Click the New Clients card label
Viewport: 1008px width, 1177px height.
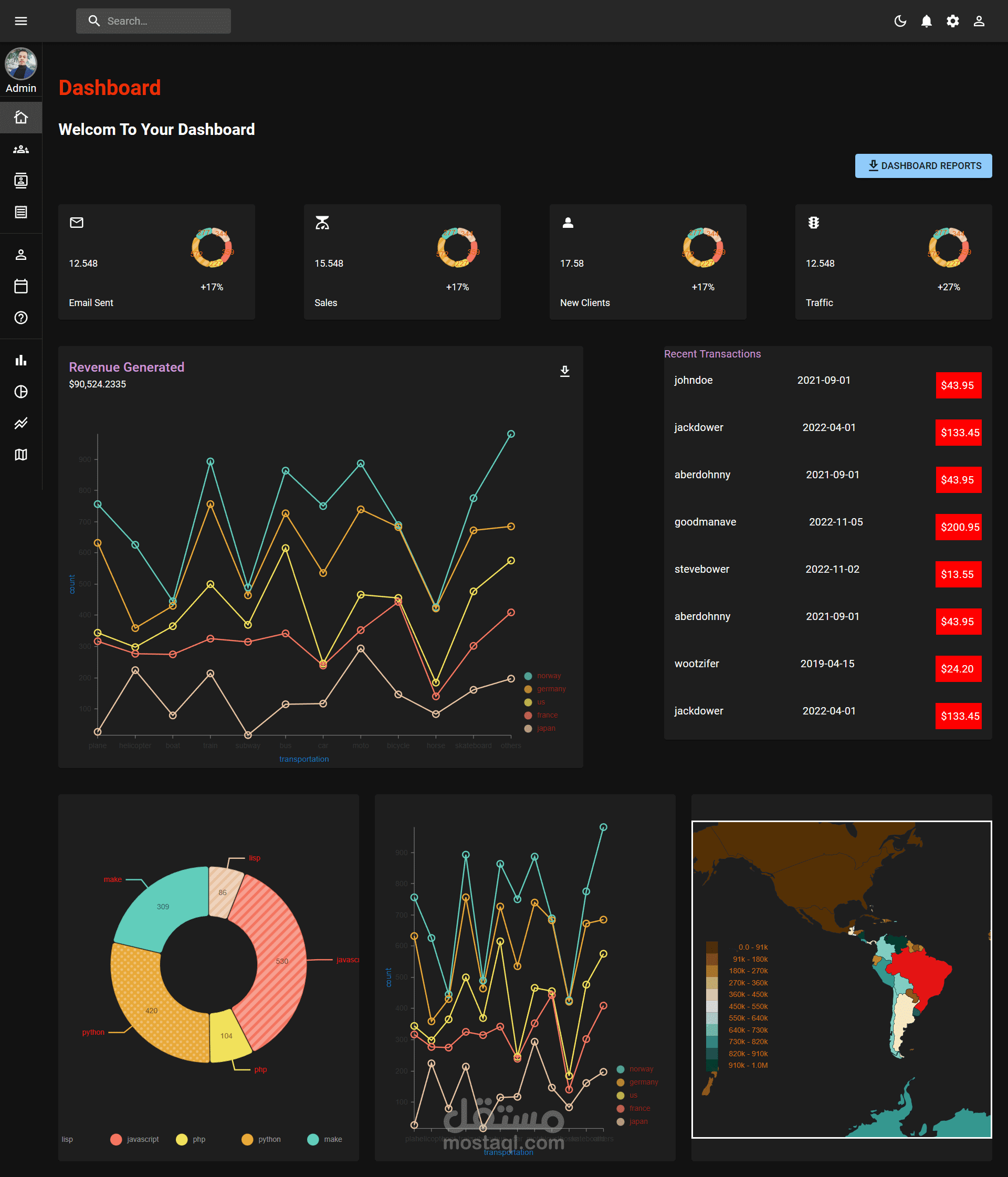(x=585, y=303)
